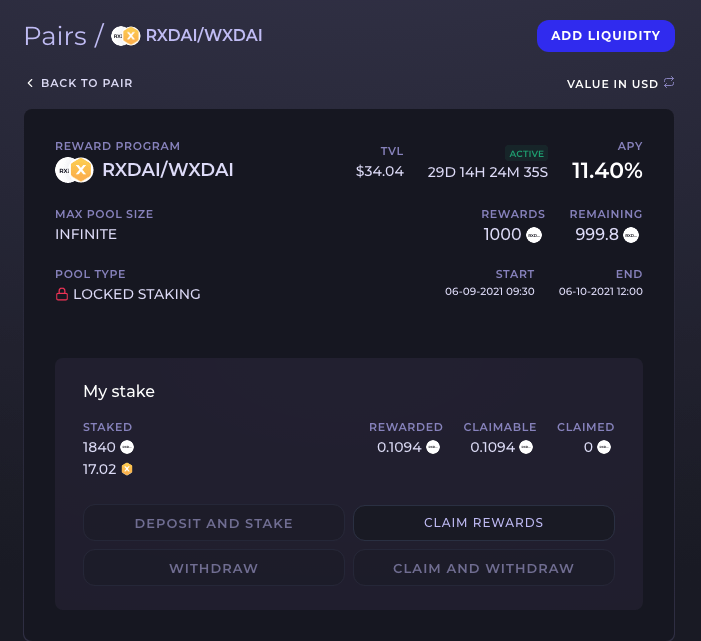The width and height of the screenshot is (701, 641).
Task: Click the green Active status badge
Action: click(x=526, y=153)
